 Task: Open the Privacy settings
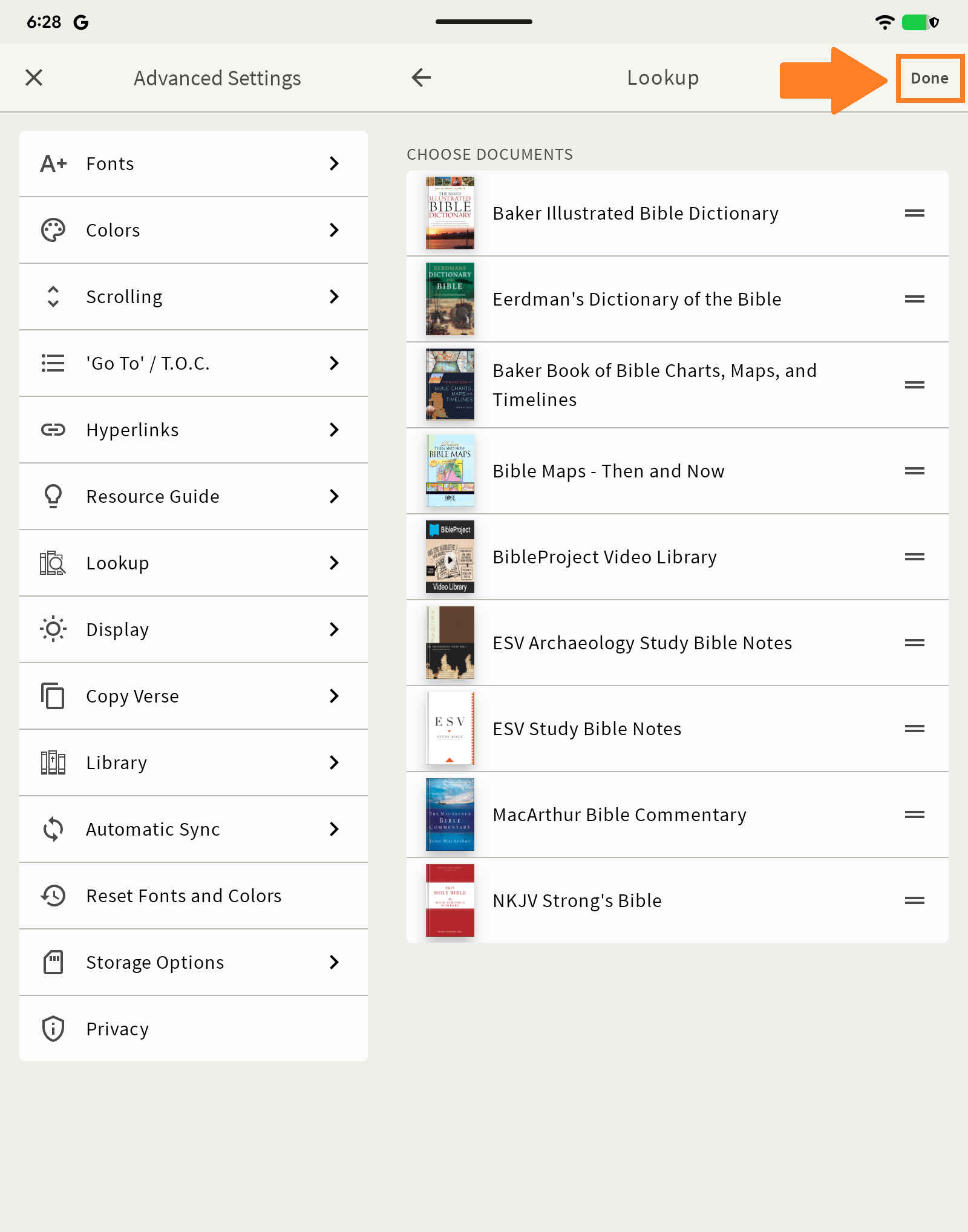point(194,1029)
